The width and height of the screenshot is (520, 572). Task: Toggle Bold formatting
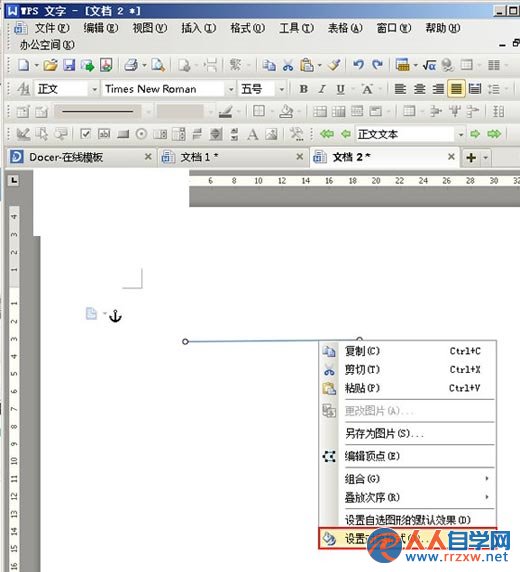(303, 89)
